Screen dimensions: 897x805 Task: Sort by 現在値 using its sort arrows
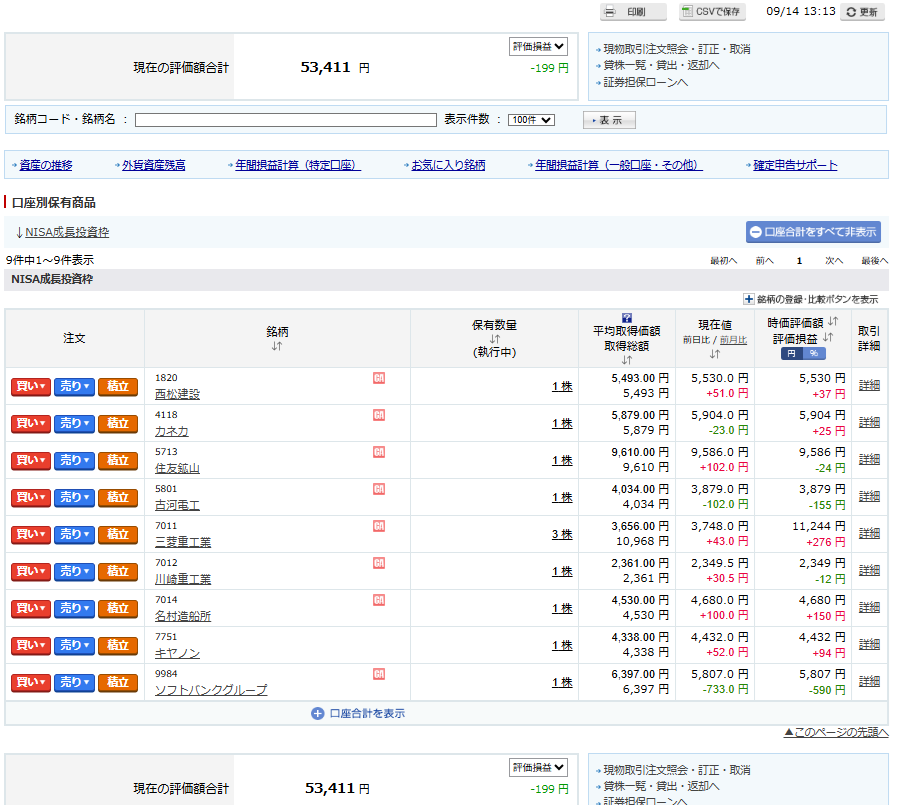coord(715,354)
